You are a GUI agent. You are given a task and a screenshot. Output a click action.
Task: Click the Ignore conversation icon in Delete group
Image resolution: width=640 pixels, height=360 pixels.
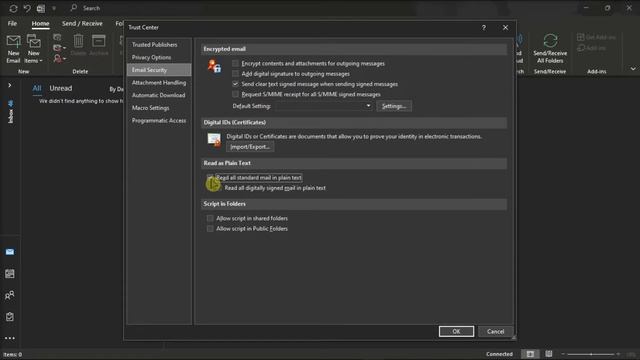point(57,38)
